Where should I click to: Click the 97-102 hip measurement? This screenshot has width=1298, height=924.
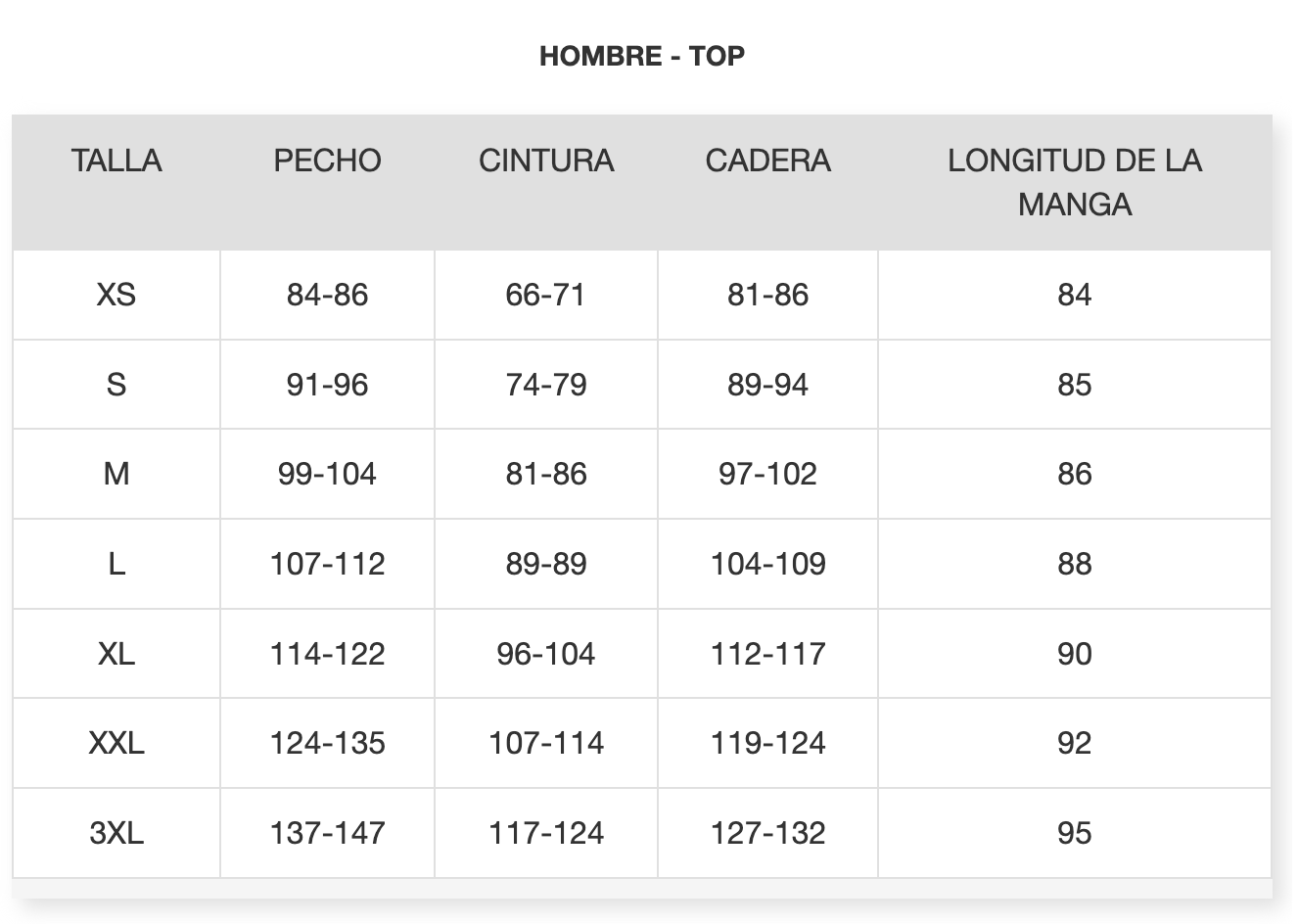(767, 474)
